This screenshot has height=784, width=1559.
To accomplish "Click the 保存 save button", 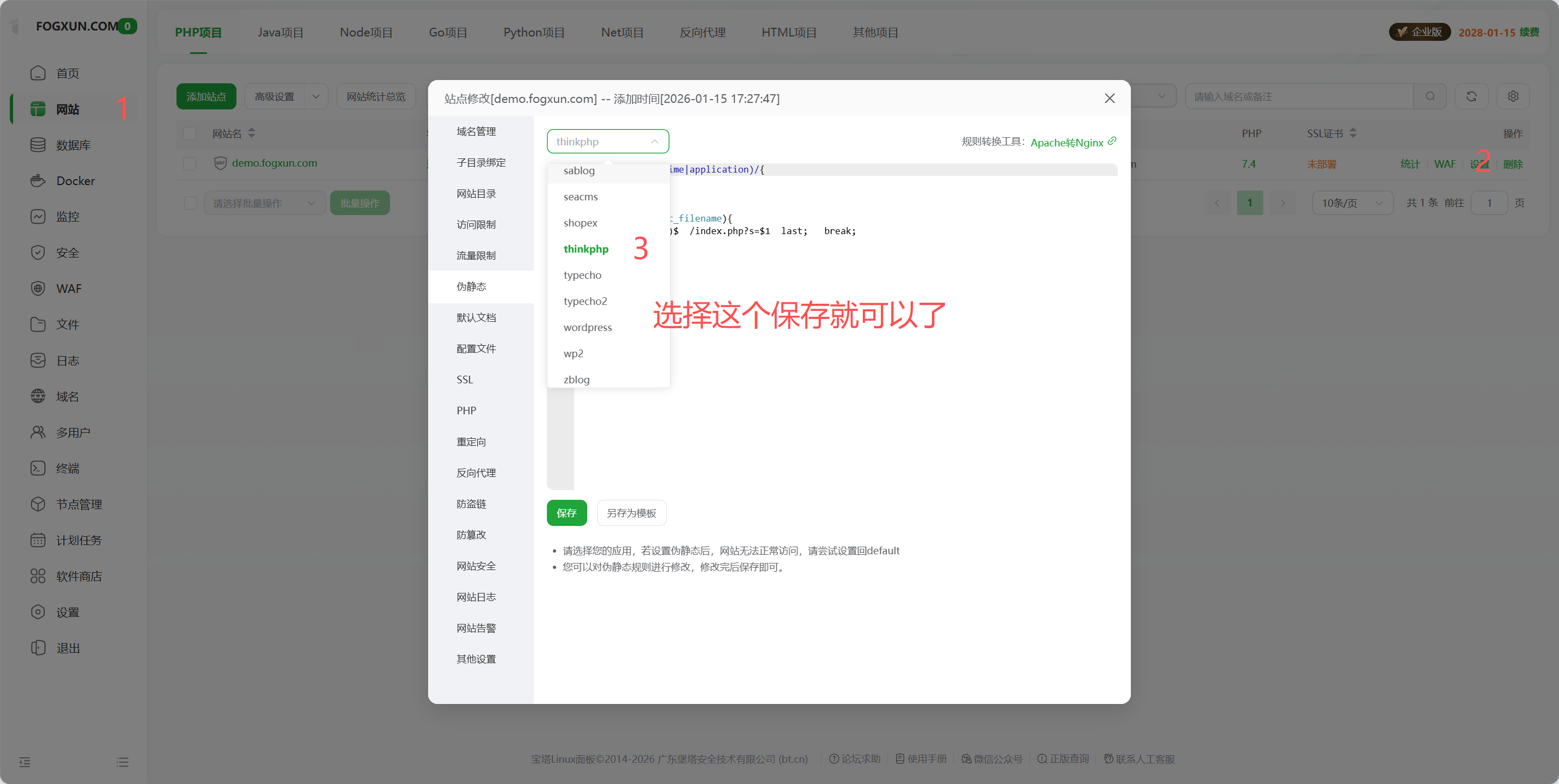I will (x=567, y=512).
